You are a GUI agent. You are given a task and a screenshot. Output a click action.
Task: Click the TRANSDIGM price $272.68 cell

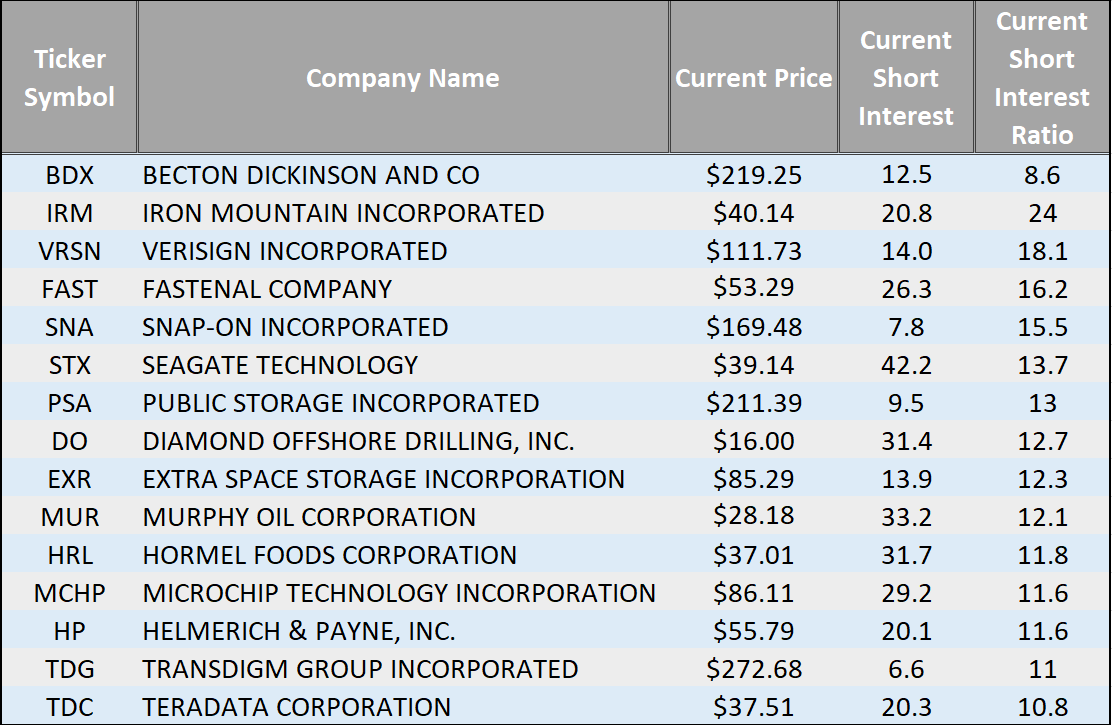(753, 669)
